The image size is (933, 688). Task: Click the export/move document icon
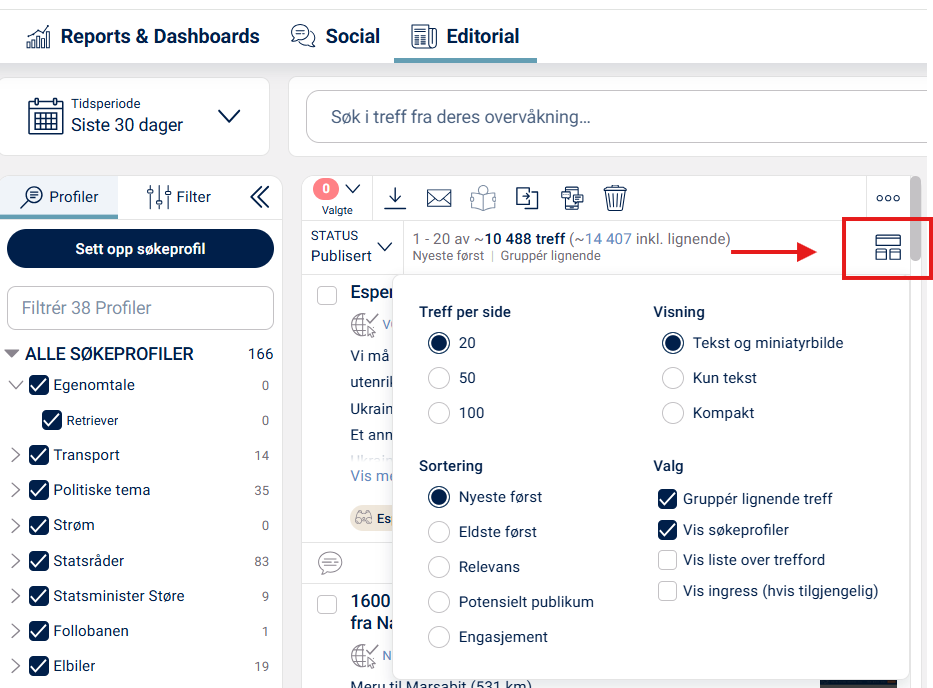[x=527, y=198]
